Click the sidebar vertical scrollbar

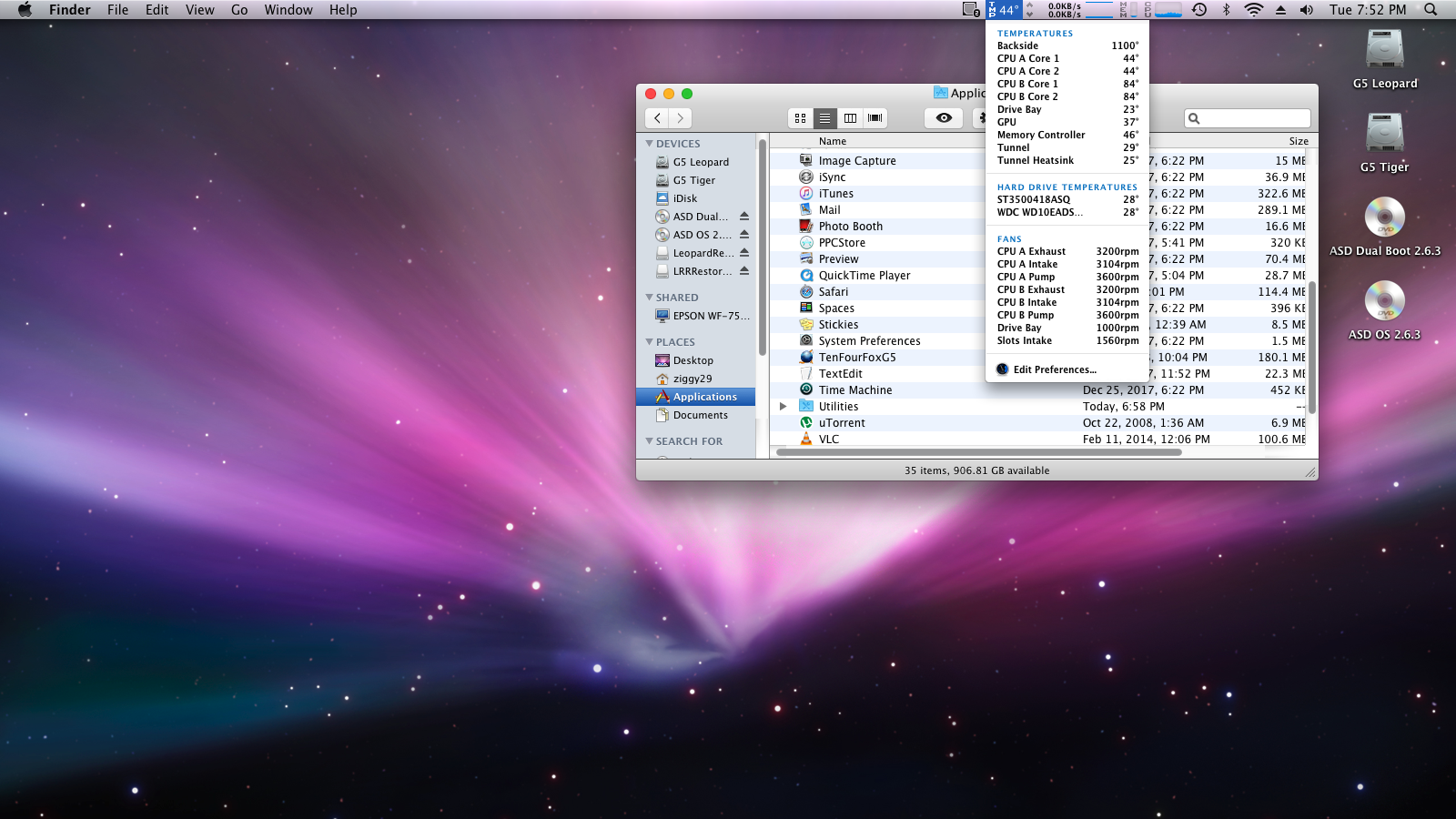[x=762, y=248]
